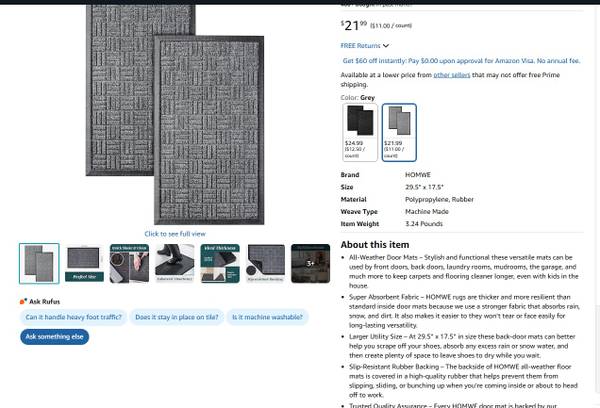Image resolution: width=600 pixels, height=408 pixels.
Task: Click the Ask something else button
Action: pyautogui.click(x=54, y=337)
